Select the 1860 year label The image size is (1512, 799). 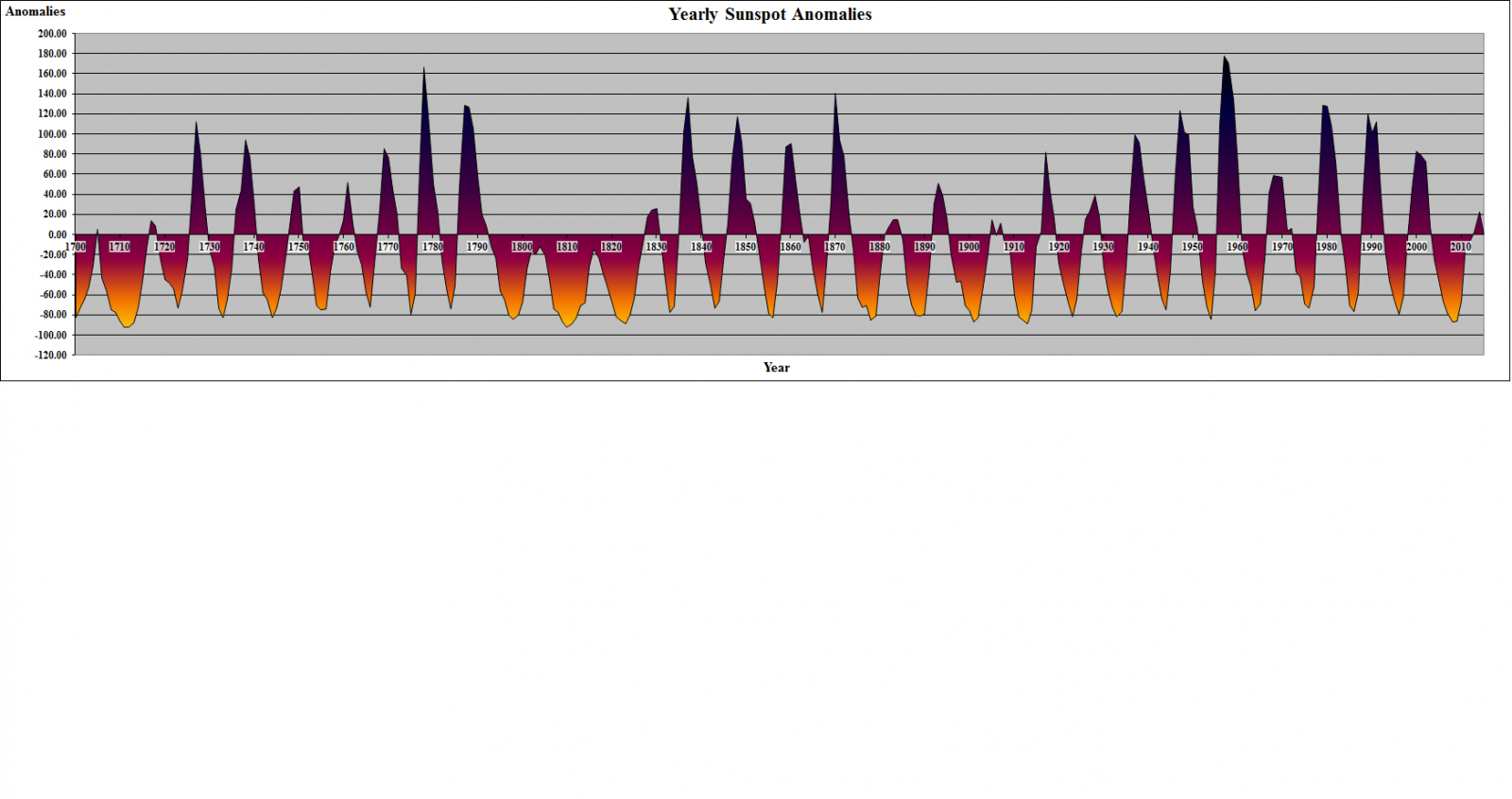(790, 247)
